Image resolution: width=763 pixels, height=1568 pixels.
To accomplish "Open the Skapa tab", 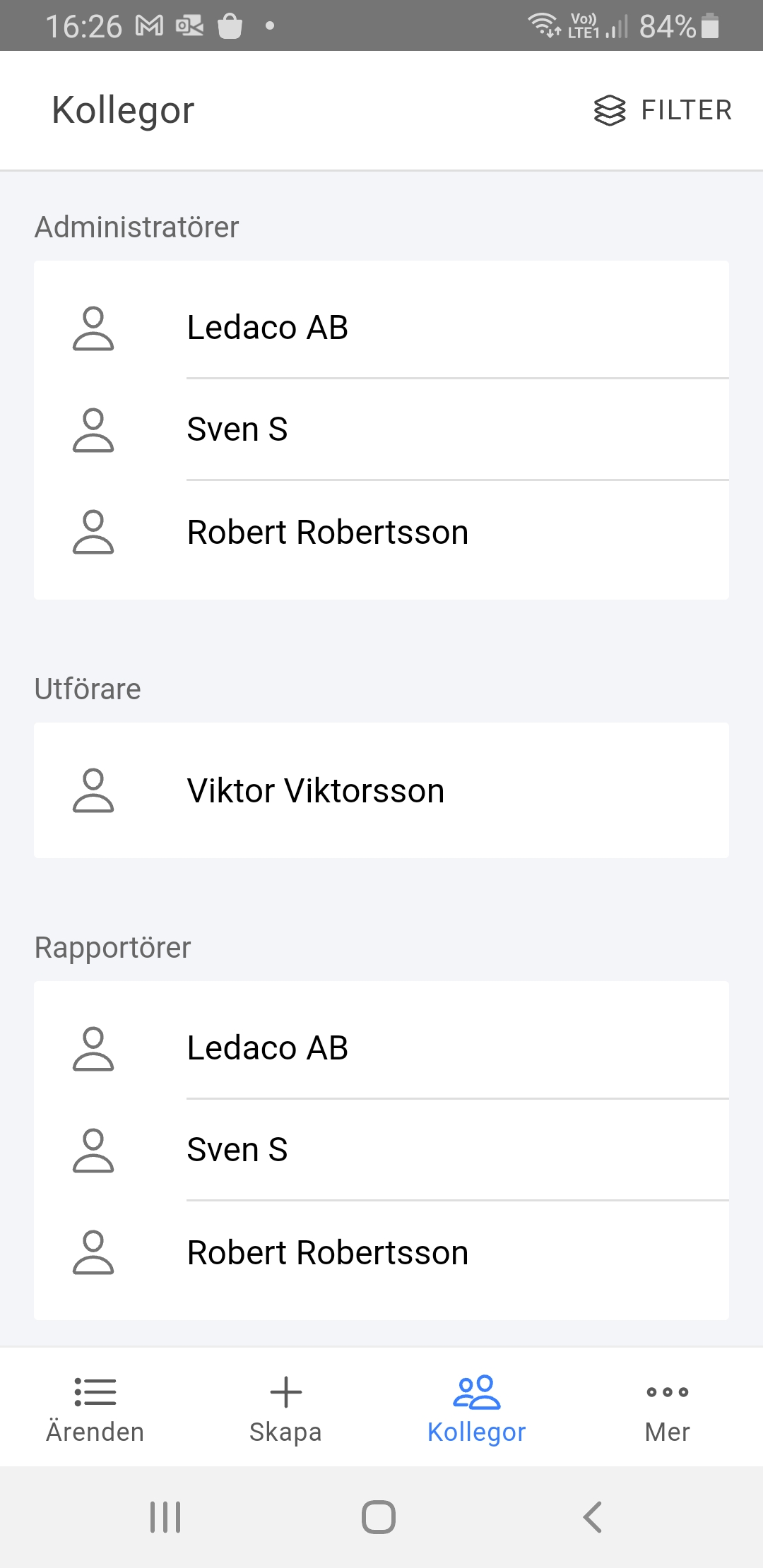I will 285,1407.
